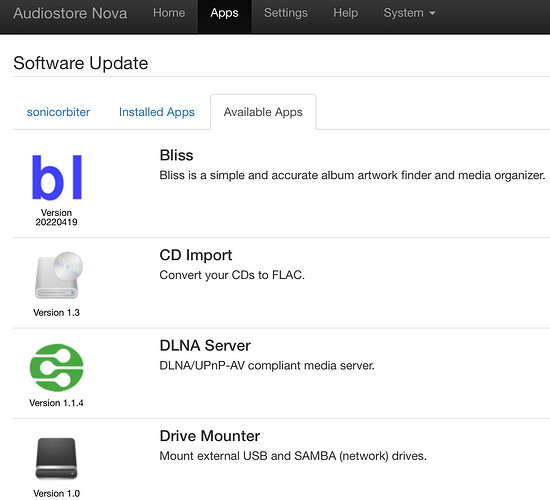Click the Drive Mounter app title
This screenshot has height=500, width=550.
coord(210,436)
